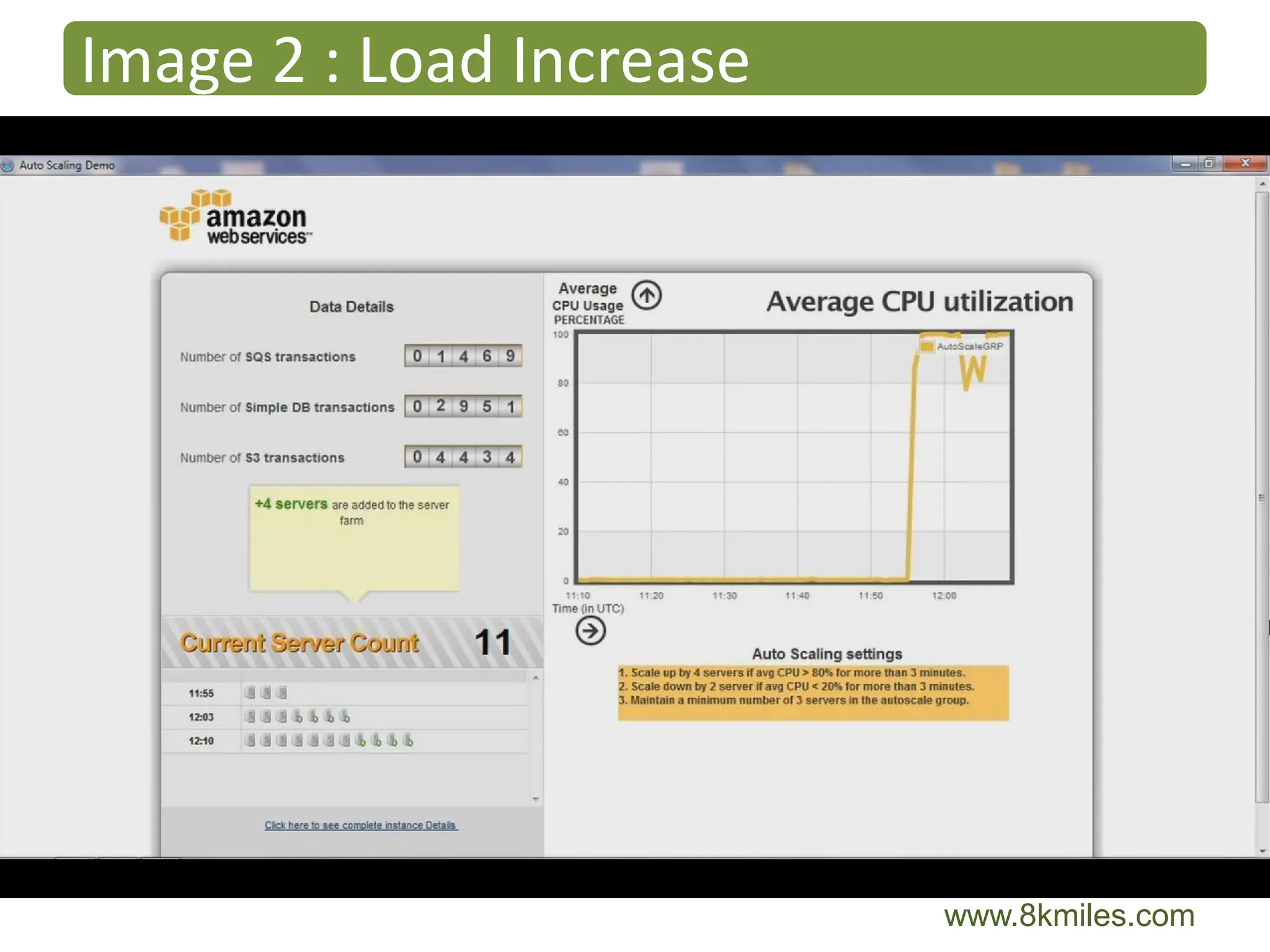This screenshot has height=952, width=1270.
Task: Click the last green server icon in the 12:10 row
Action: 408,741
